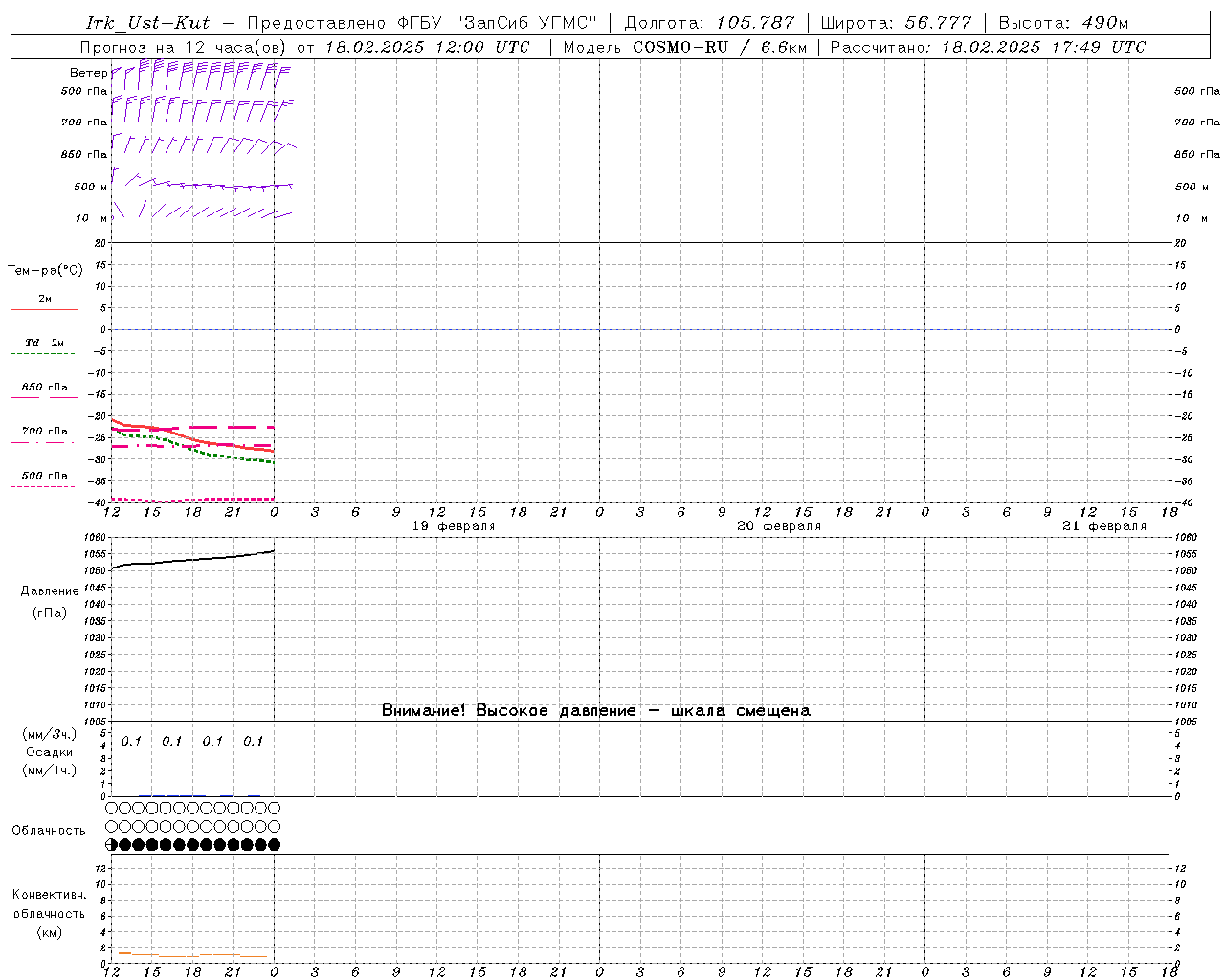This screenshot has width=1225, height=980.
Task: Click the Ветер panel label
Action: coord(88,73)
